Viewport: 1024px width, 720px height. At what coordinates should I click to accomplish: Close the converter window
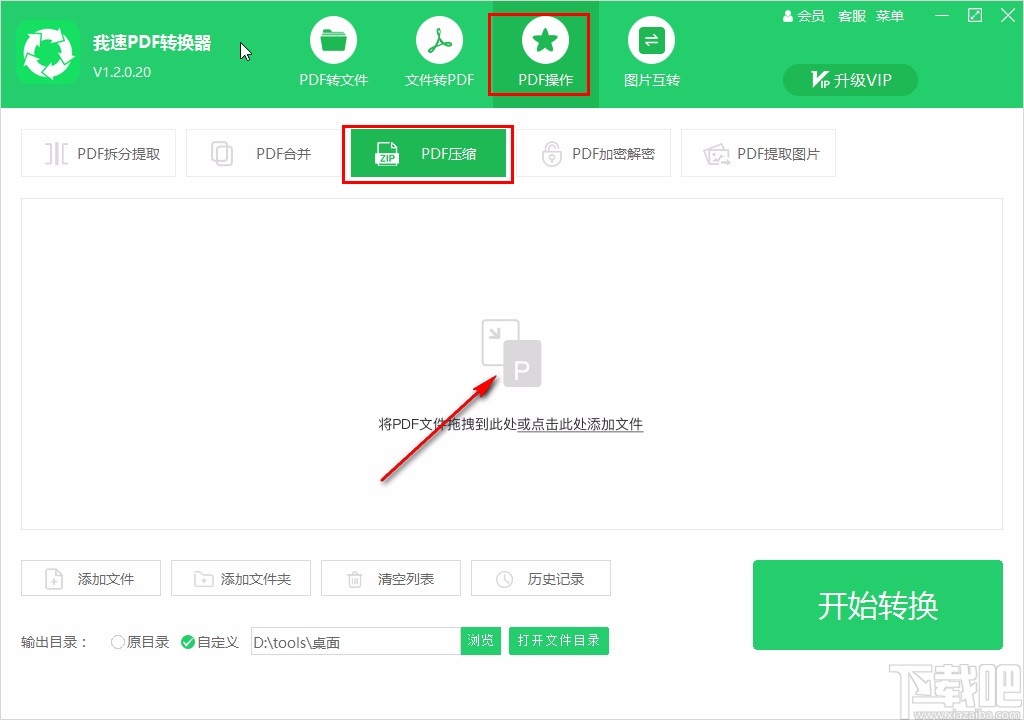pos(1008,16)
